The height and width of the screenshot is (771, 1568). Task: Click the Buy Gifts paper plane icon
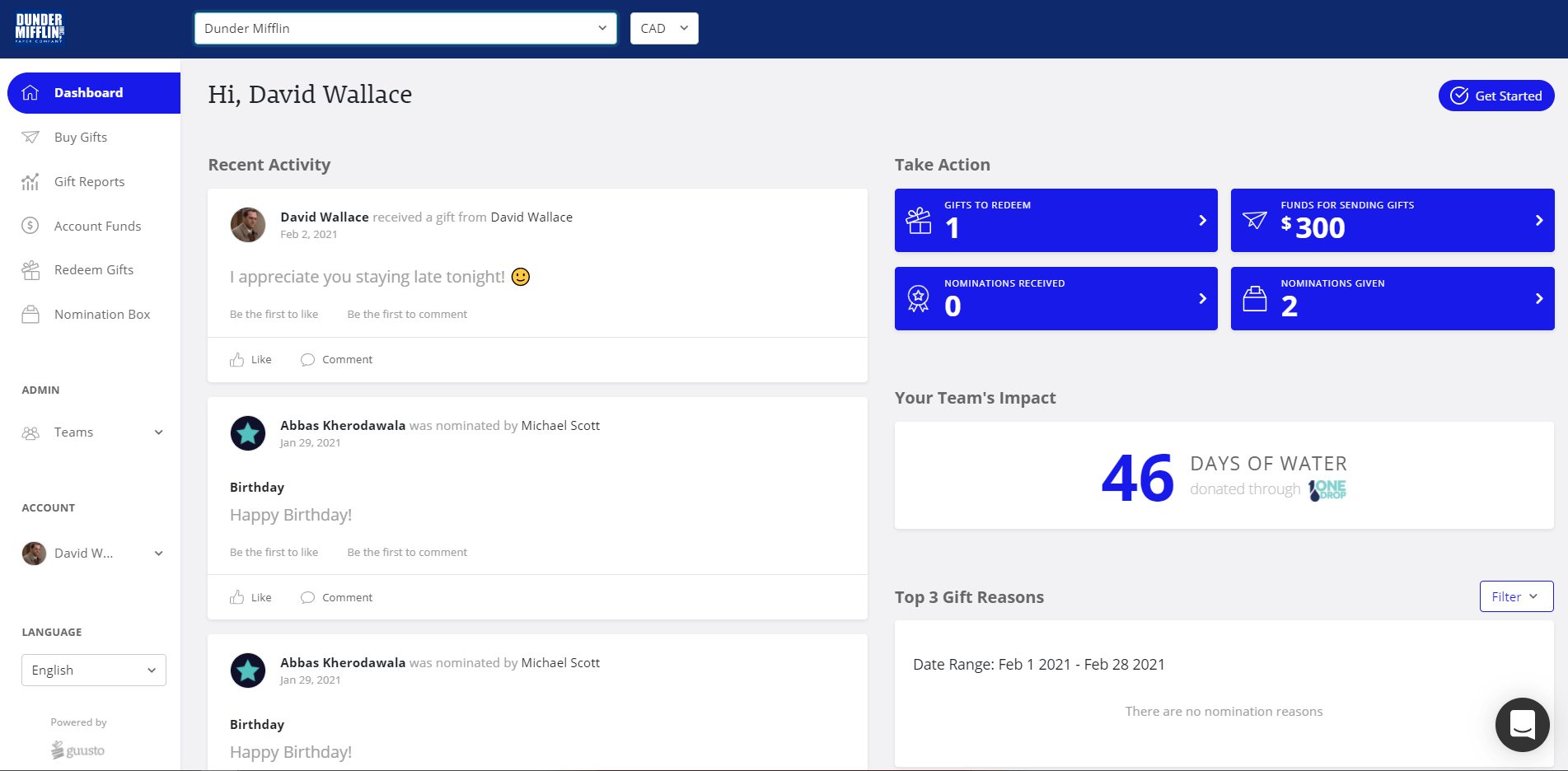click(x=30, y=138)
